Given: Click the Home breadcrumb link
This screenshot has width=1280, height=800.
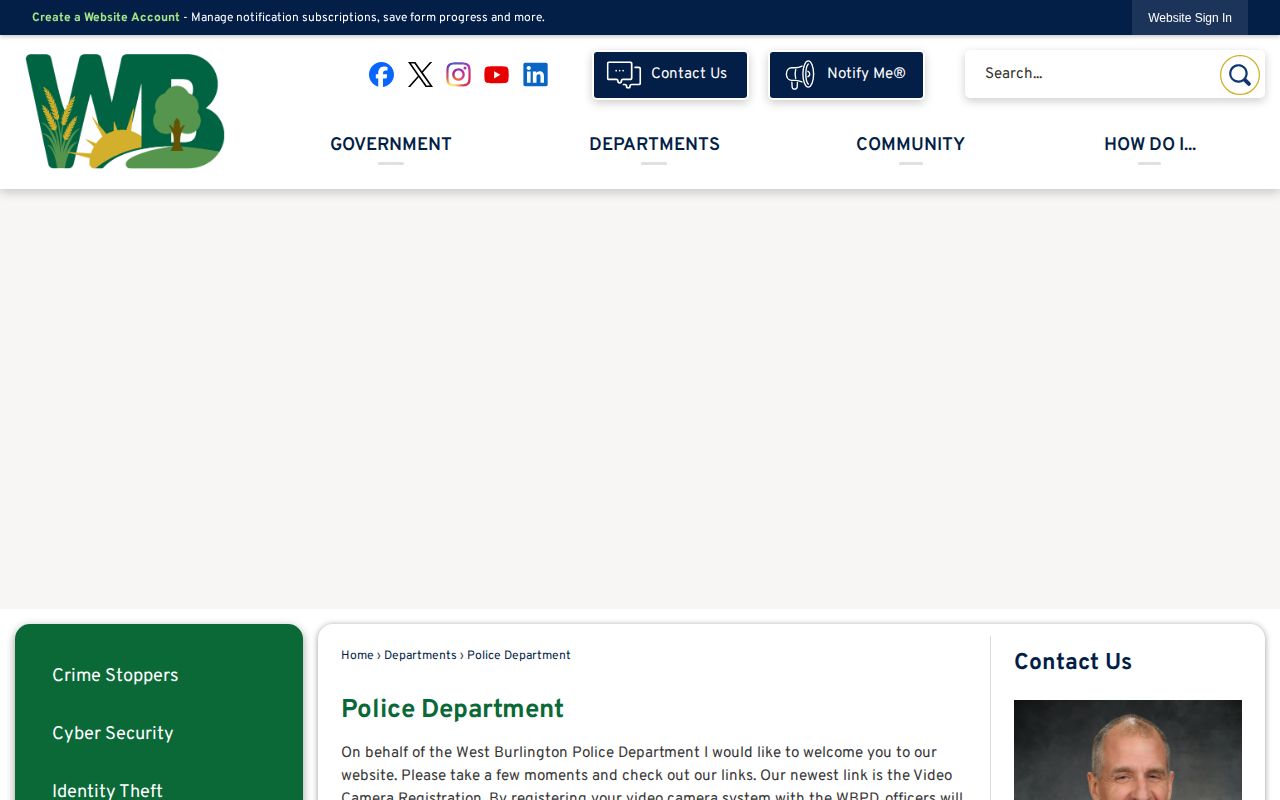Looking at the screenshot, I should [357, 656].
